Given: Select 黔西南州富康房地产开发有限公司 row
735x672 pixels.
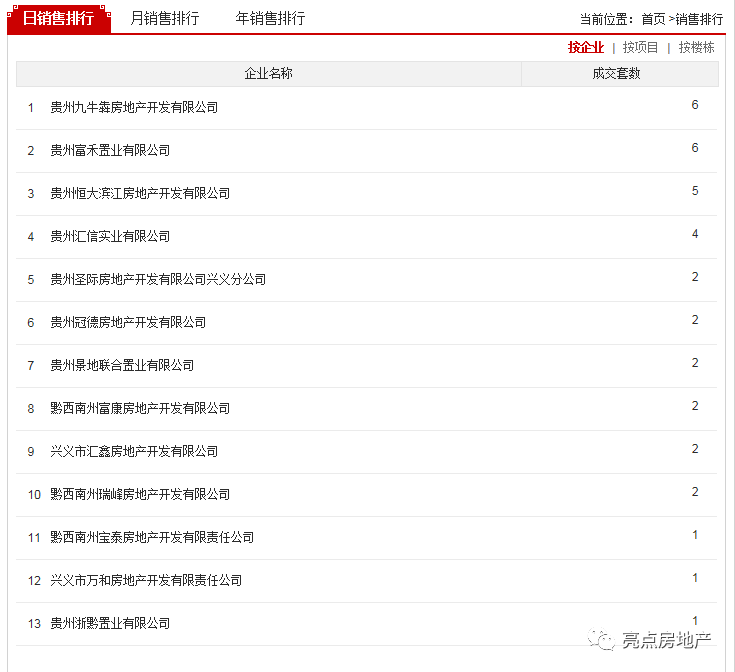Looking at the screenshot, I should point(367,409).
